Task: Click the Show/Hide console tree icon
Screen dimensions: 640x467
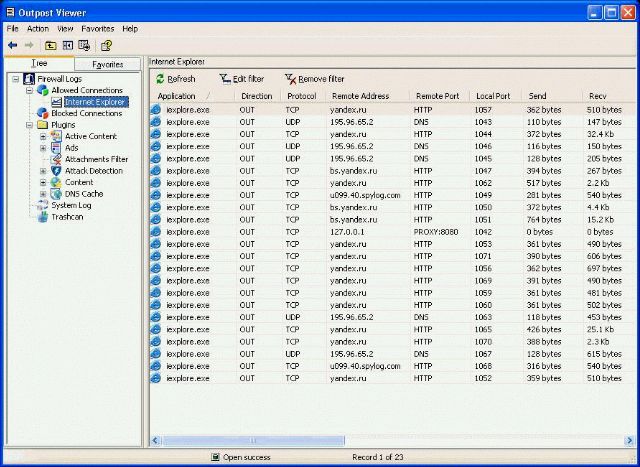Action: pyautogui.click(x=68, y=45)
